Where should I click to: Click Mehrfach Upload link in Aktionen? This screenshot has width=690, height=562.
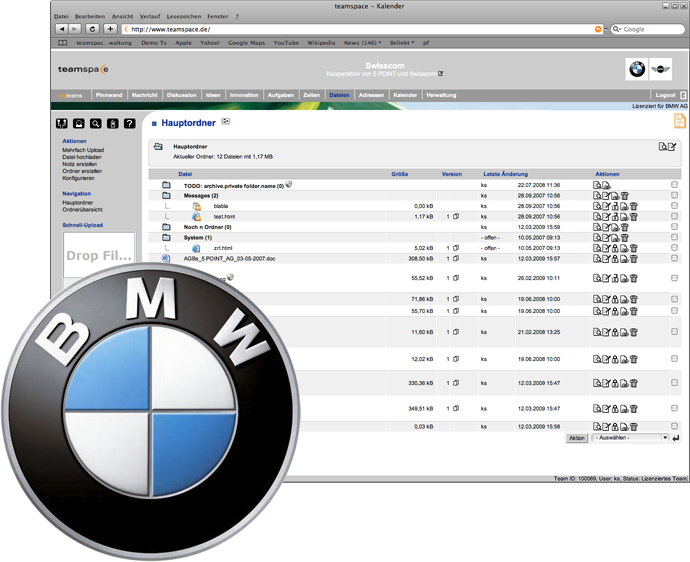point(83,150)
